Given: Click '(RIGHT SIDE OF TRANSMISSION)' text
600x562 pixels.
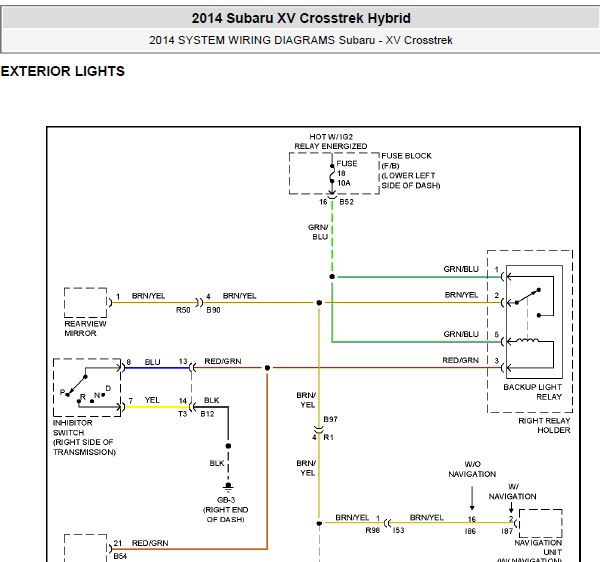Looking at the screenshot, I should coord(84,447).
